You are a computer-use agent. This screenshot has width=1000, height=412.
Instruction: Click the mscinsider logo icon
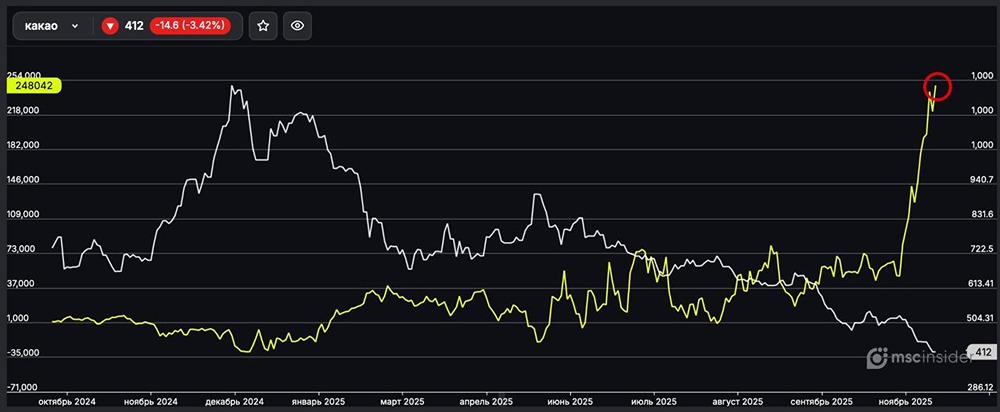tap(875, 357)
